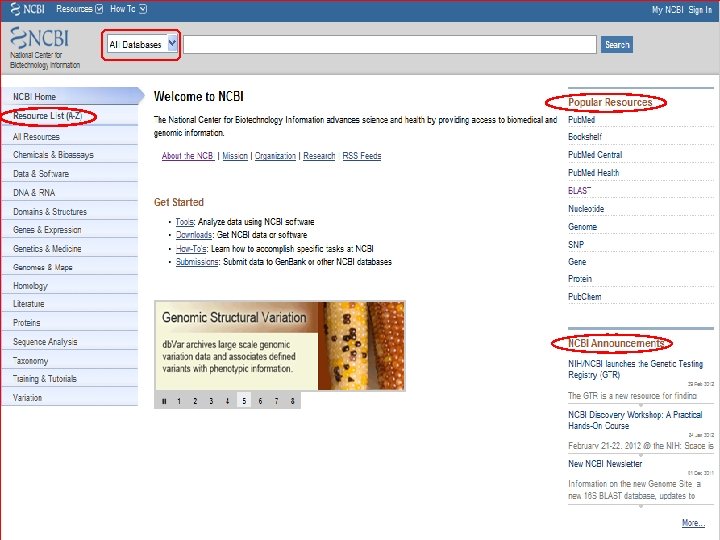Open PubMed under Popular Resources
Viewport: 720px width, 540px height.
pos(581,119)
